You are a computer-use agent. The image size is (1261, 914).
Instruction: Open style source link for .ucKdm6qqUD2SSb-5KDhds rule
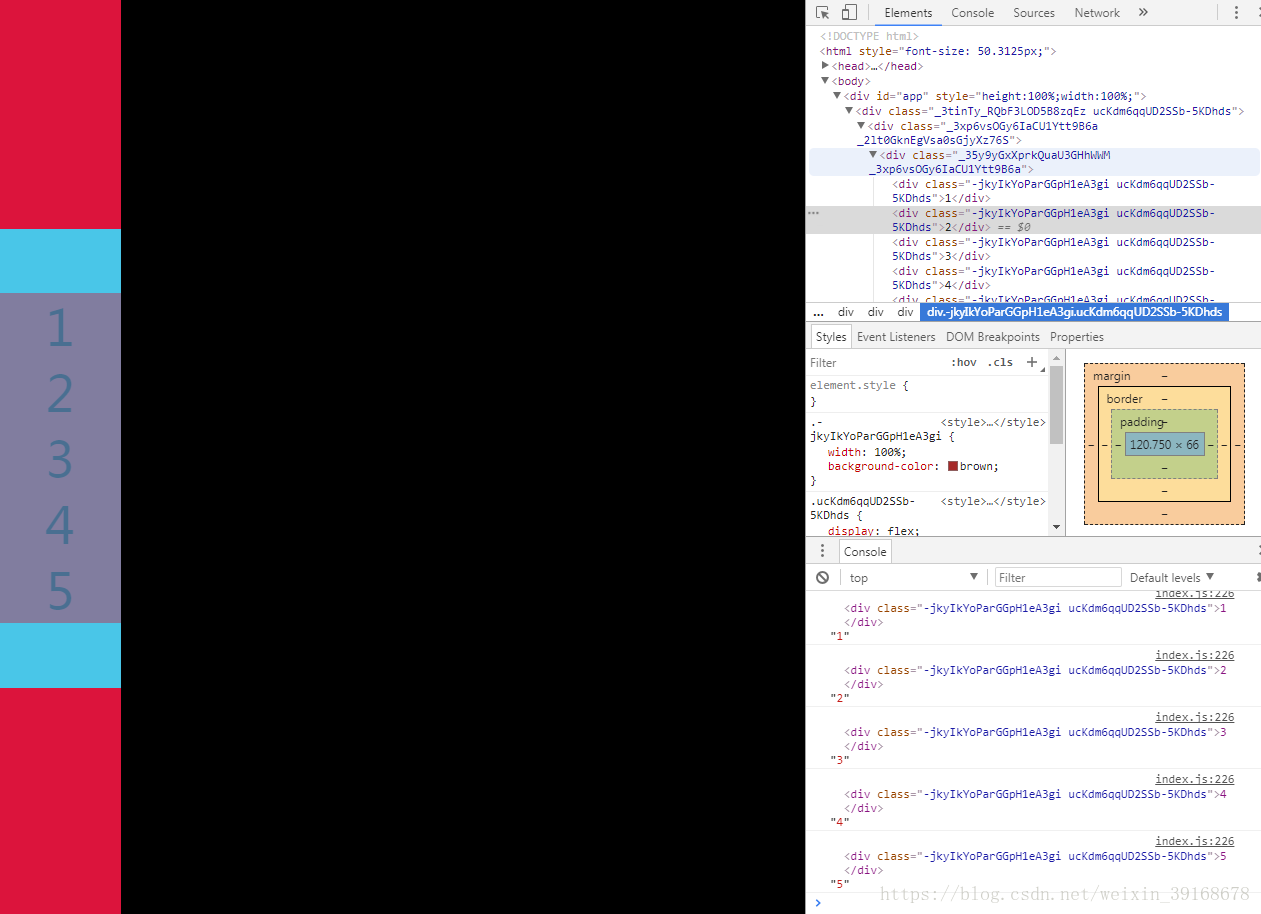click(993, 501)
